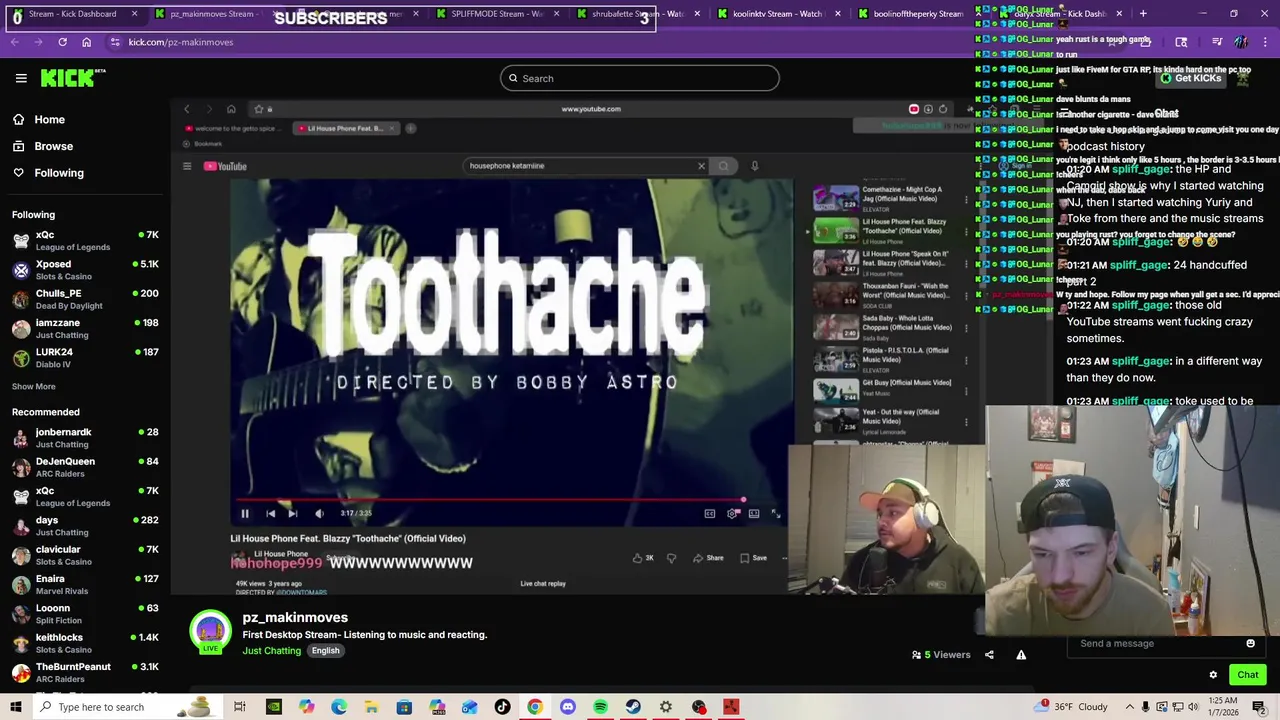Report stream using warning triangle icon
Viewport: 1280px width, 720px height.
click(1021, 655)
